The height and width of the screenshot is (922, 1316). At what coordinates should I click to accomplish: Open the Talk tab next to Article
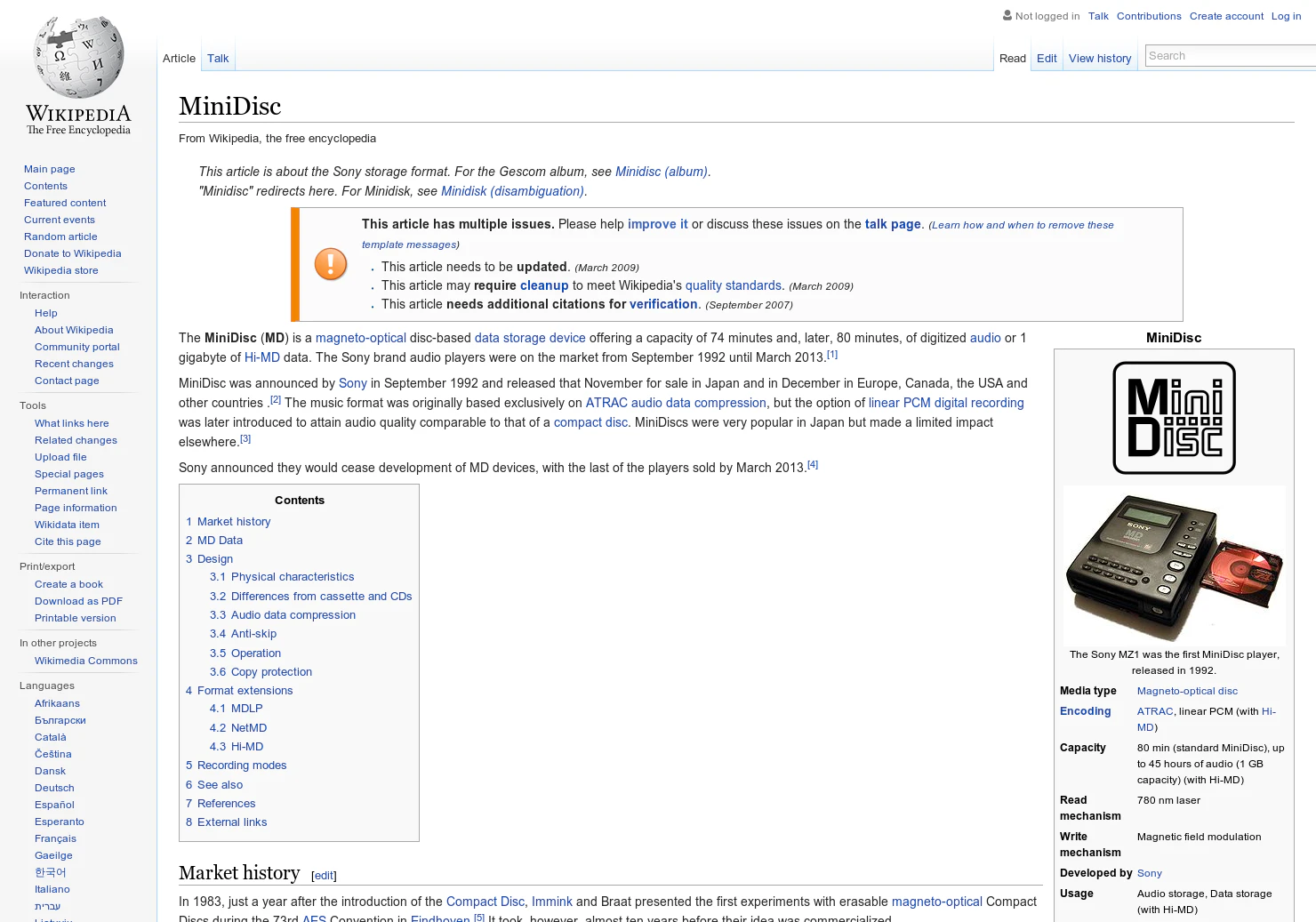[x=218, y=59]
